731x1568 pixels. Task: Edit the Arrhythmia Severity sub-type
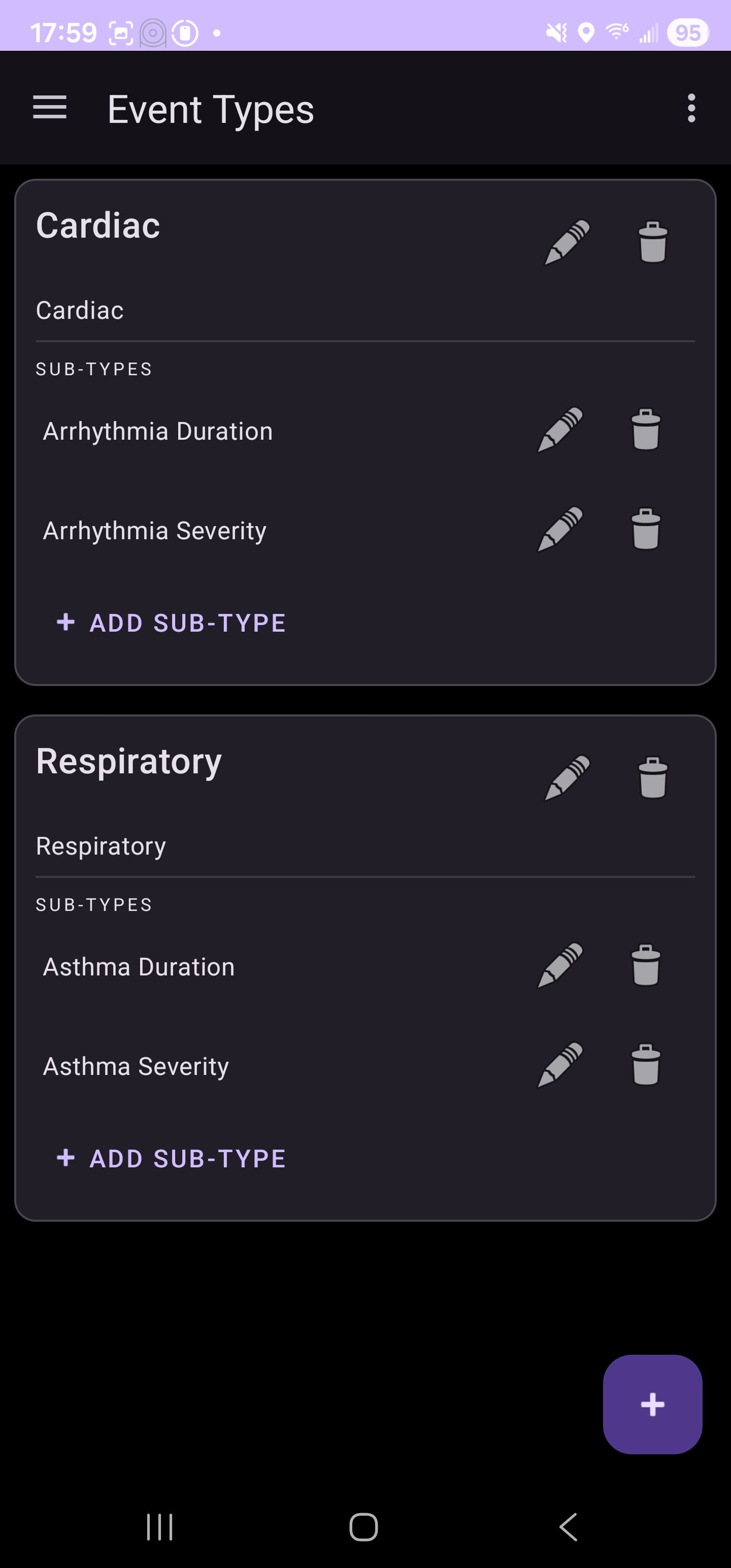pos(560,529)
